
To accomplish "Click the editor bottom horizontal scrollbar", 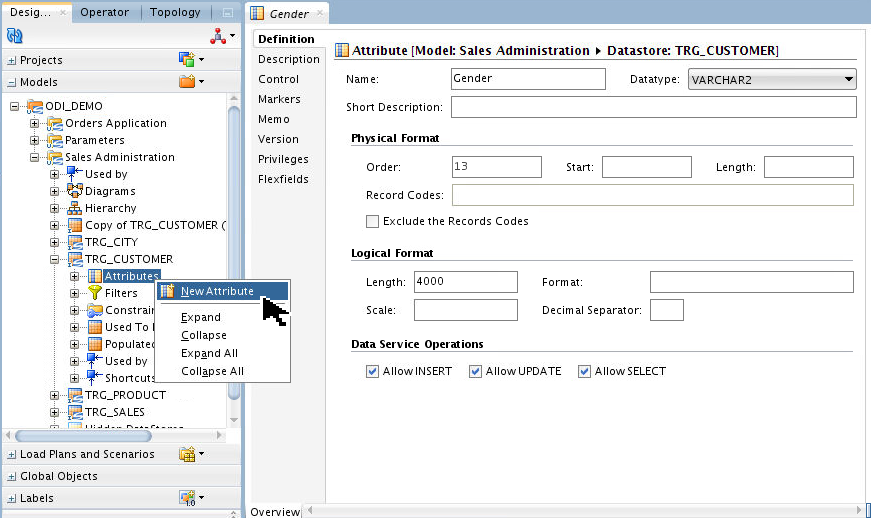I will [x=585, y=510].
